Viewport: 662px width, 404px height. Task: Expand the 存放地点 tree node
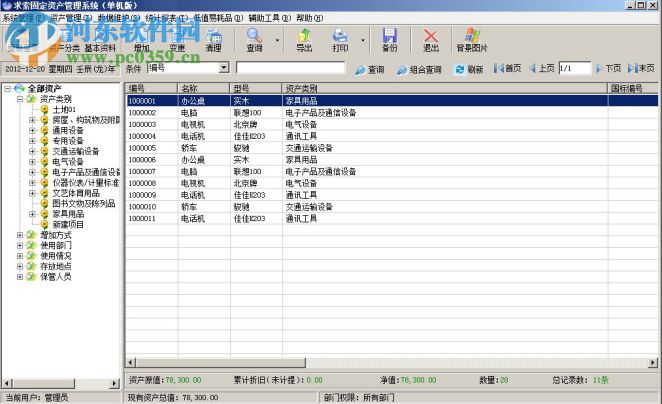tap(19, 266)
